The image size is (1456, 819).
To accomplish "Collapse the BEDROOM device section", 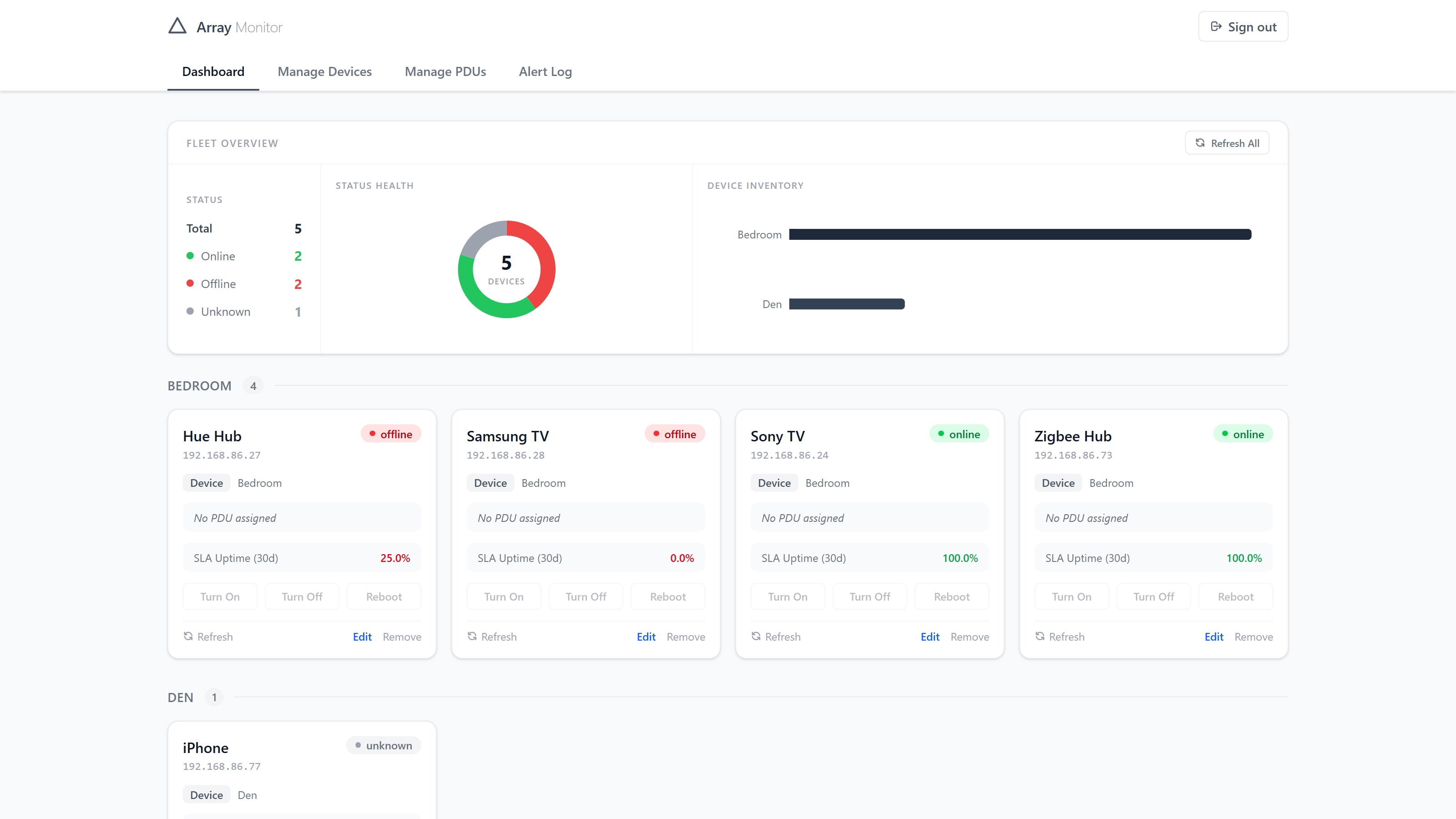I will point(199,385).
